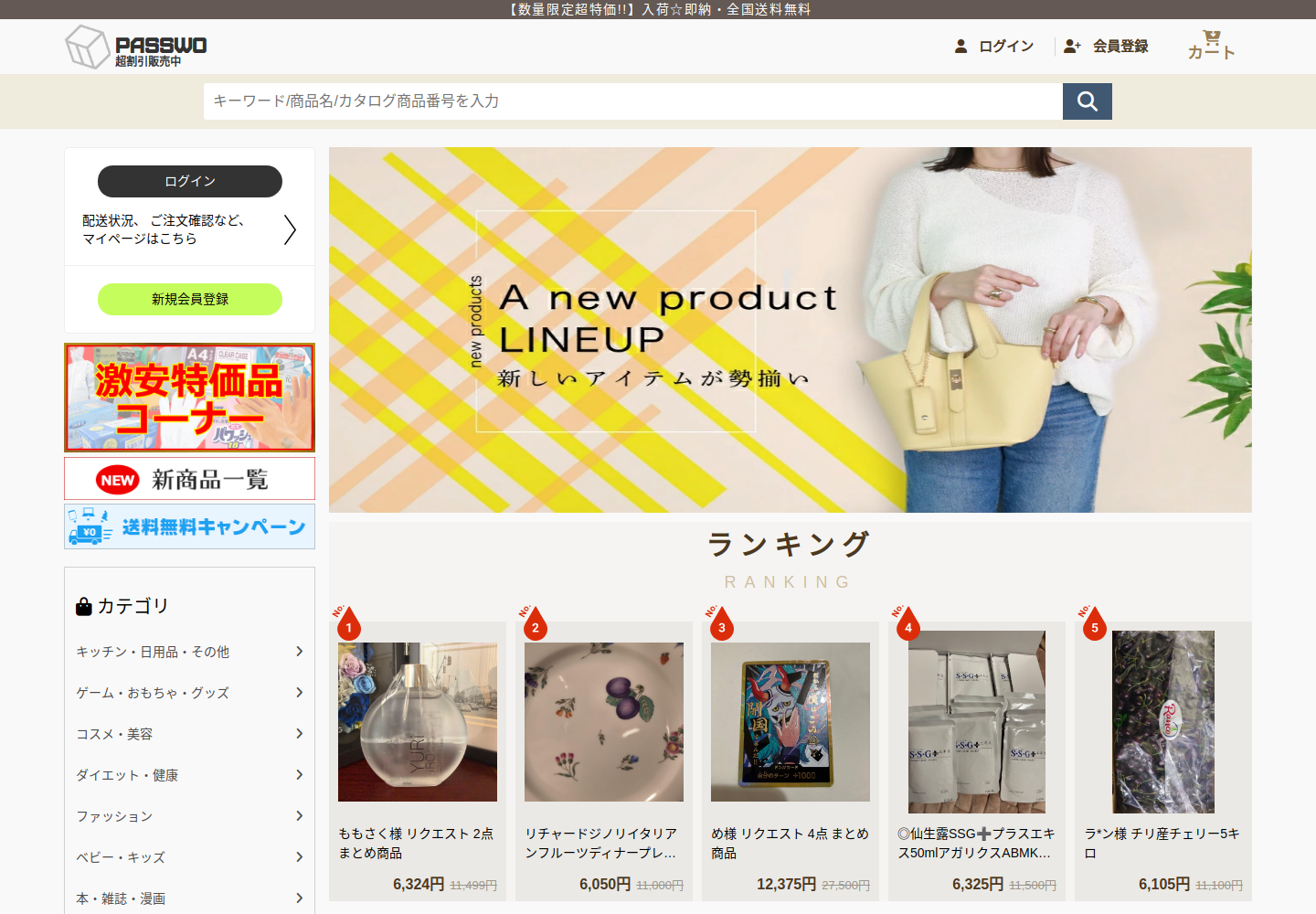Screen dimensions: 1316x914
Task: Open the Richard Ginori plate product image
Action: [604, 722]
